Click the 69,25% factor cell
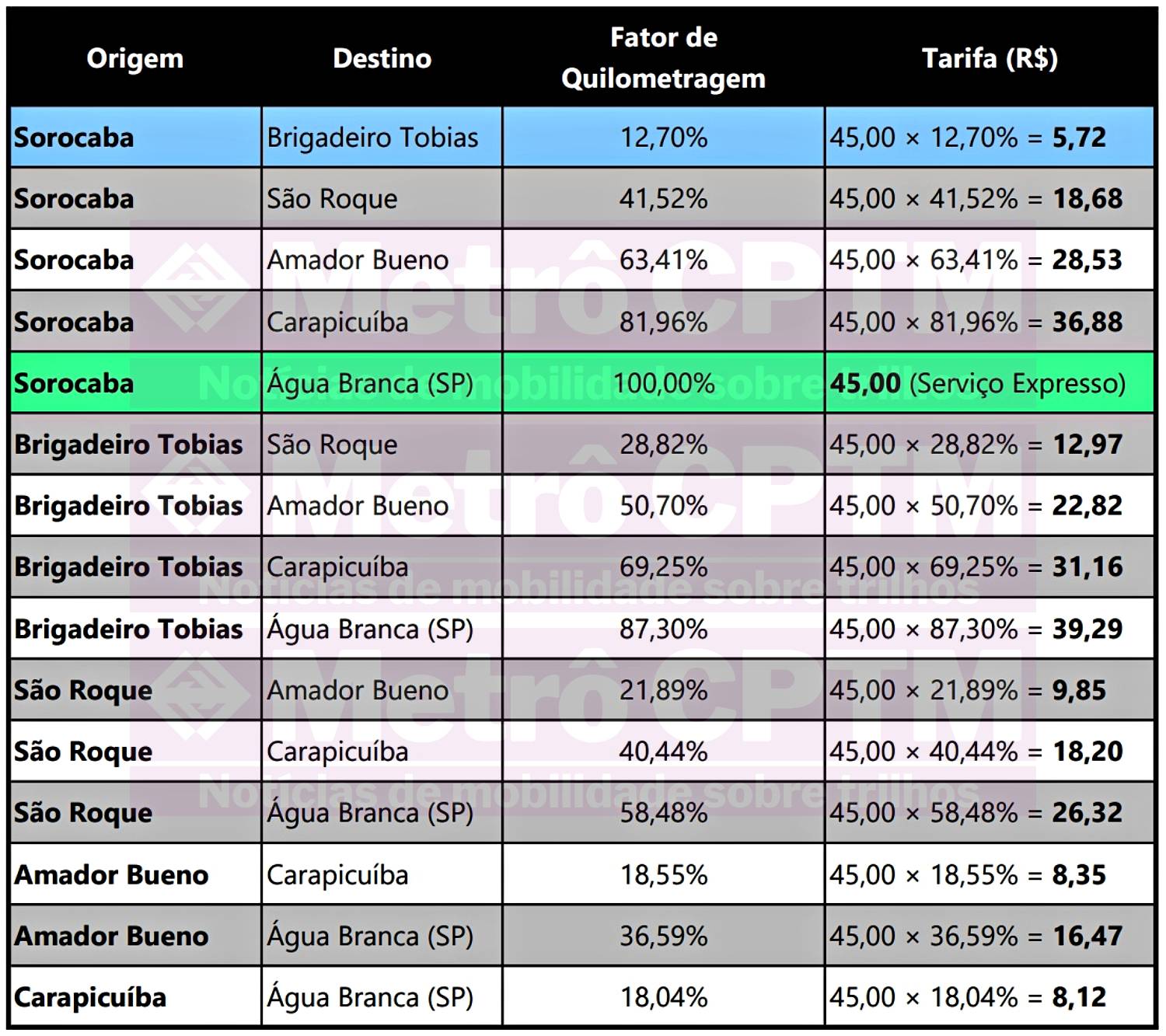The width and height of the screenshot is (1166, 1036). 663,567
